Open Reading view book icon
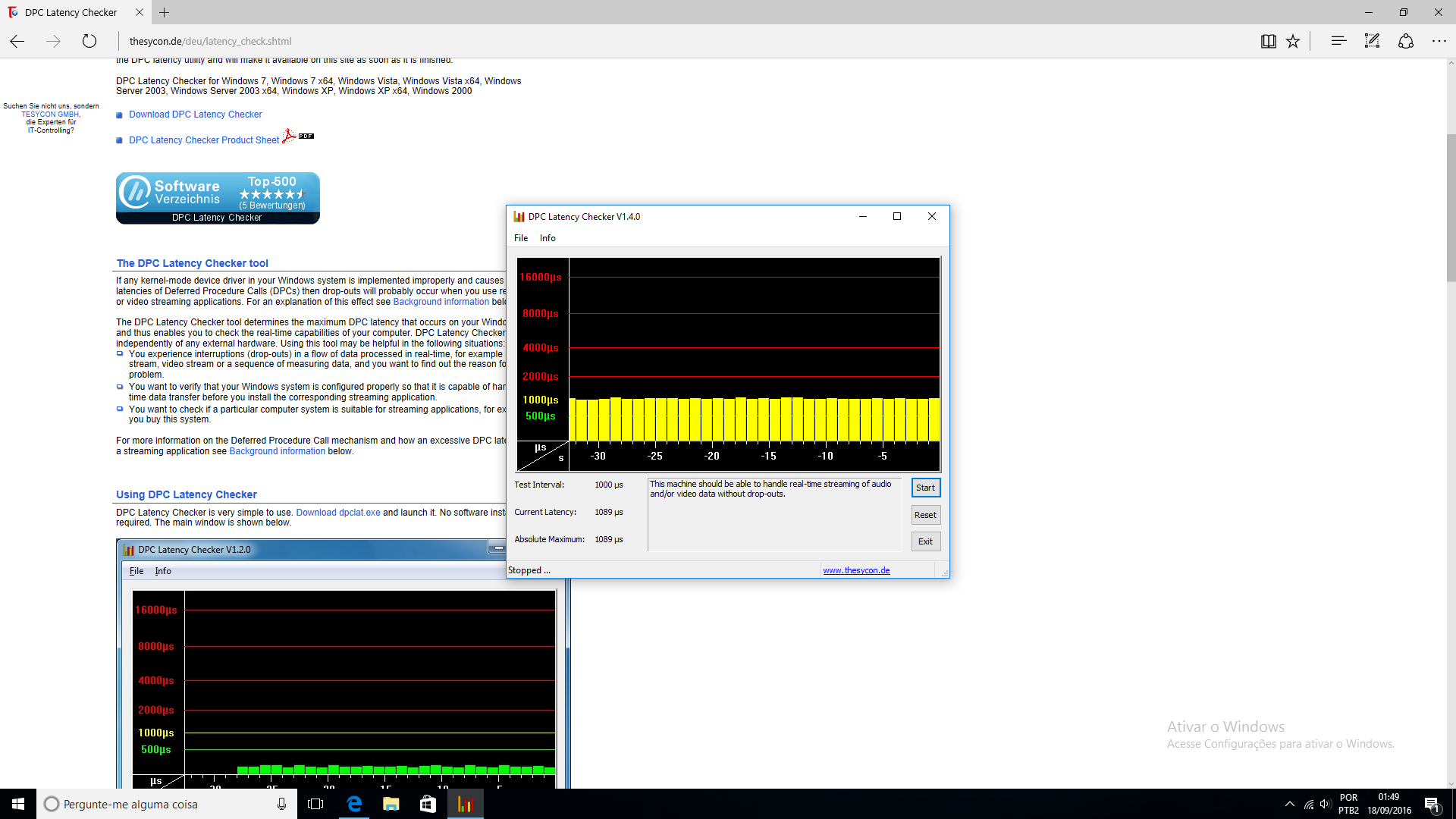This screenshot has width=1456, height=819. (x=1268, y=41)
